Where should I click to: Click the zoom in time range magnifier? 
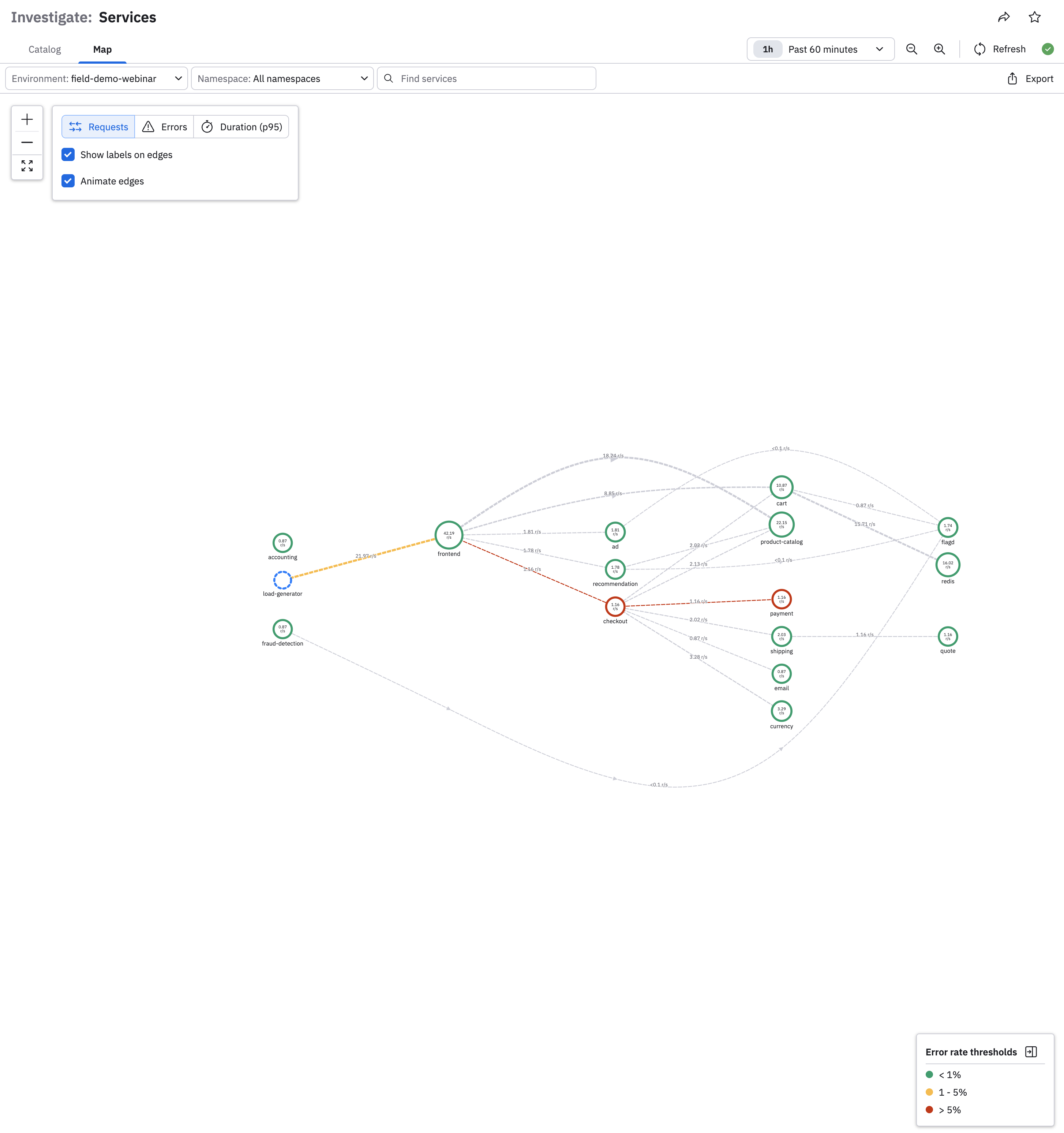coord(939,49)
